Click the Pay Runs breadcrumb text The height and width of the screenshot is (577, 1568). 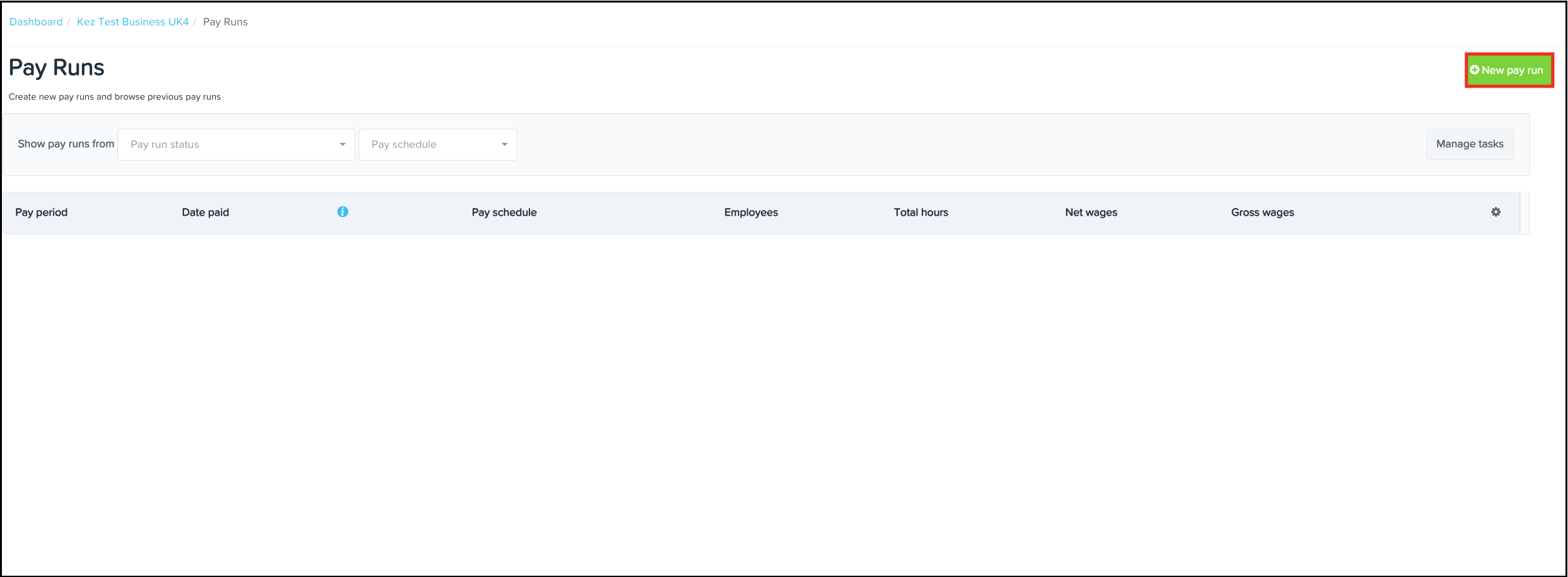(x=225, y=22)
